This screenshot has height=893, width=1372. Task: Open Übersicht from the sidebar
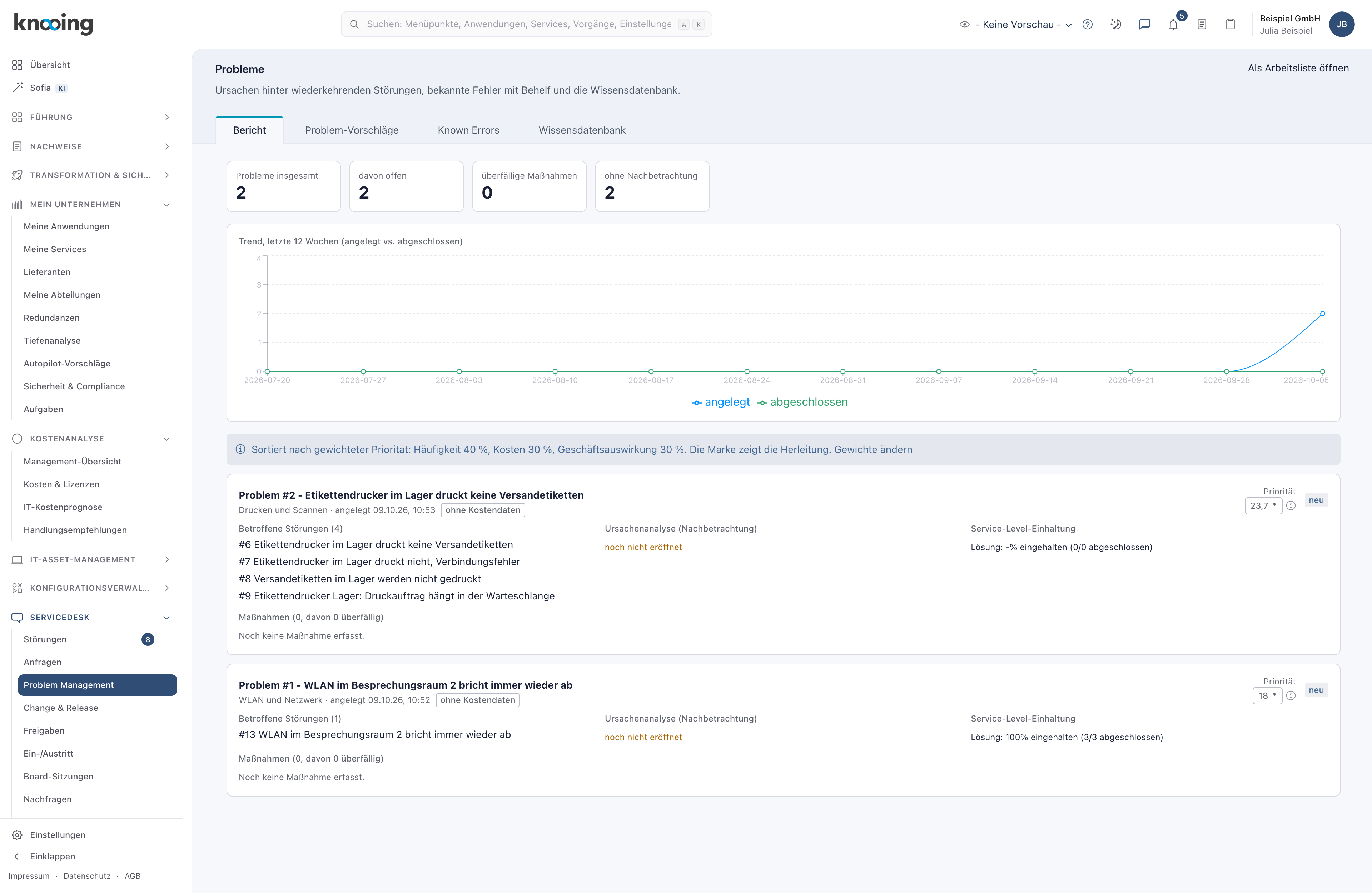pyautogui.click(x=50, y=65)
